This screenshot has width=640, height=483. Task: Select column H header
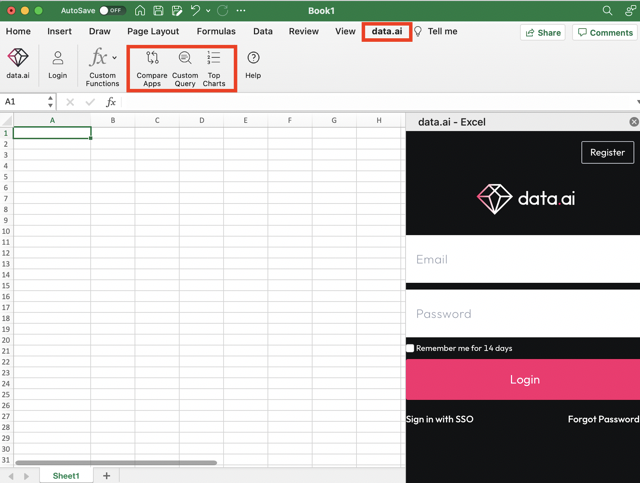379,120
